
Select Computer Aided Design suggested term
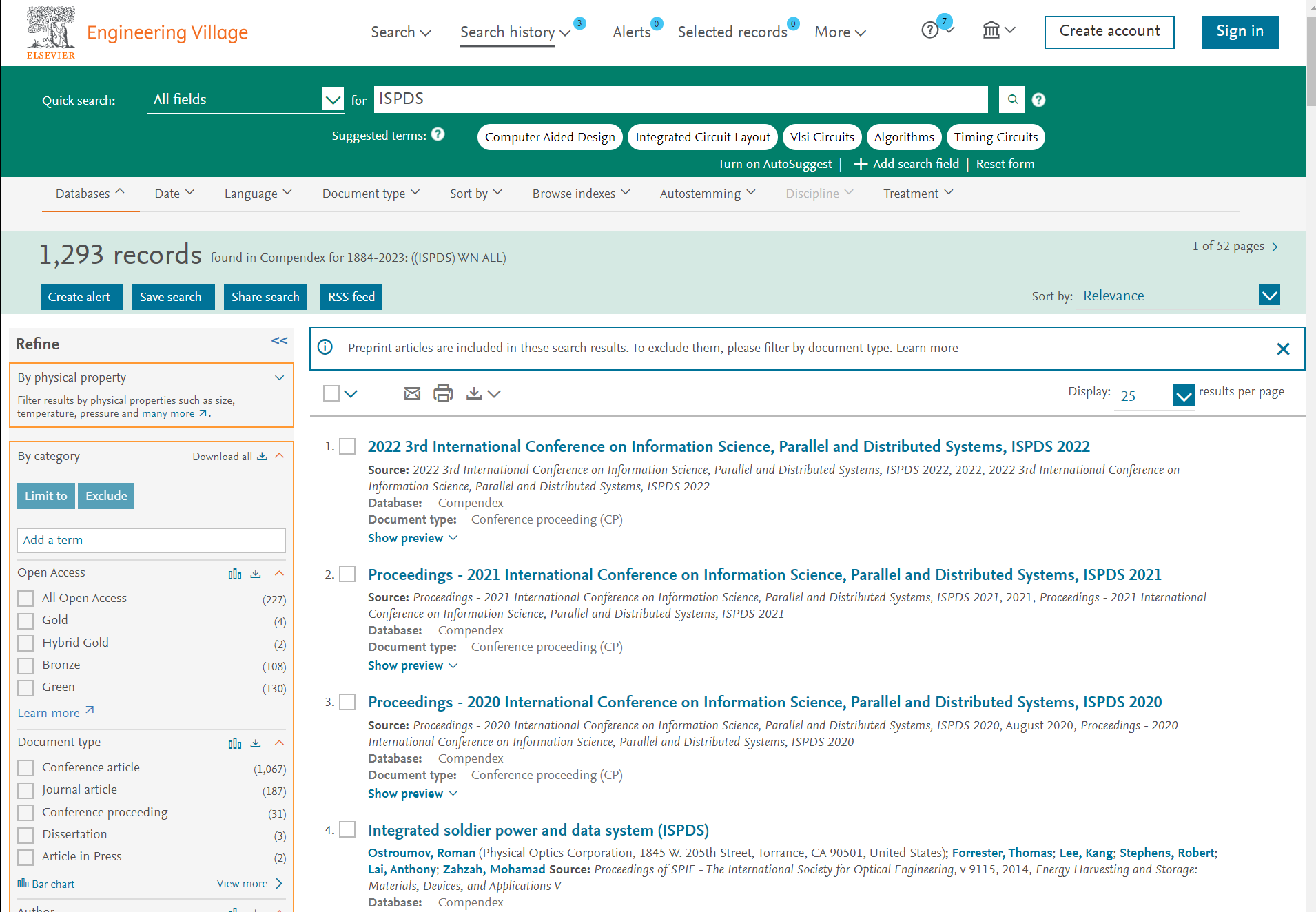tap(550, 137)
